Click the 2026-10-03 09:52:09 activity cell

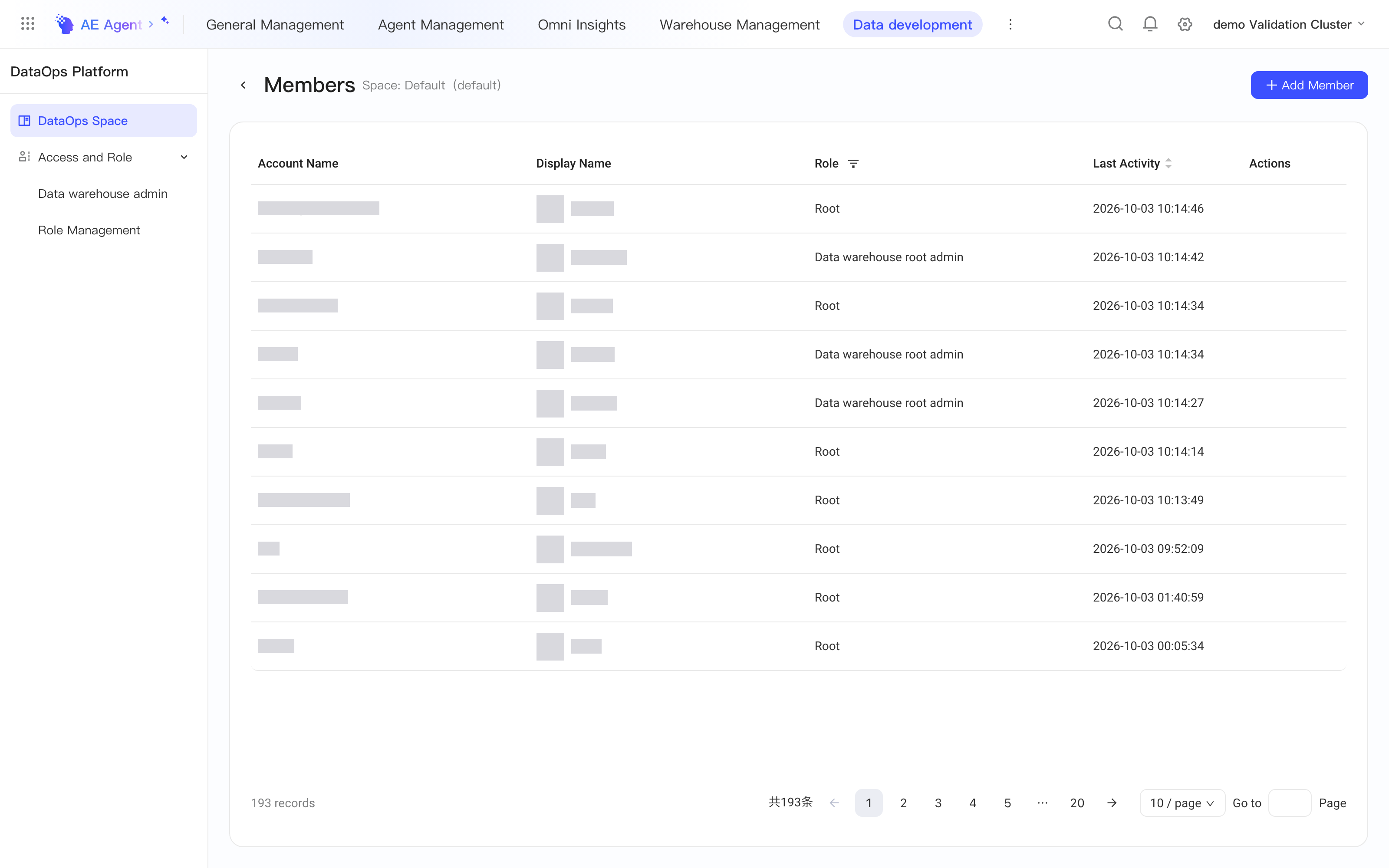click(x=1148, y=549)
